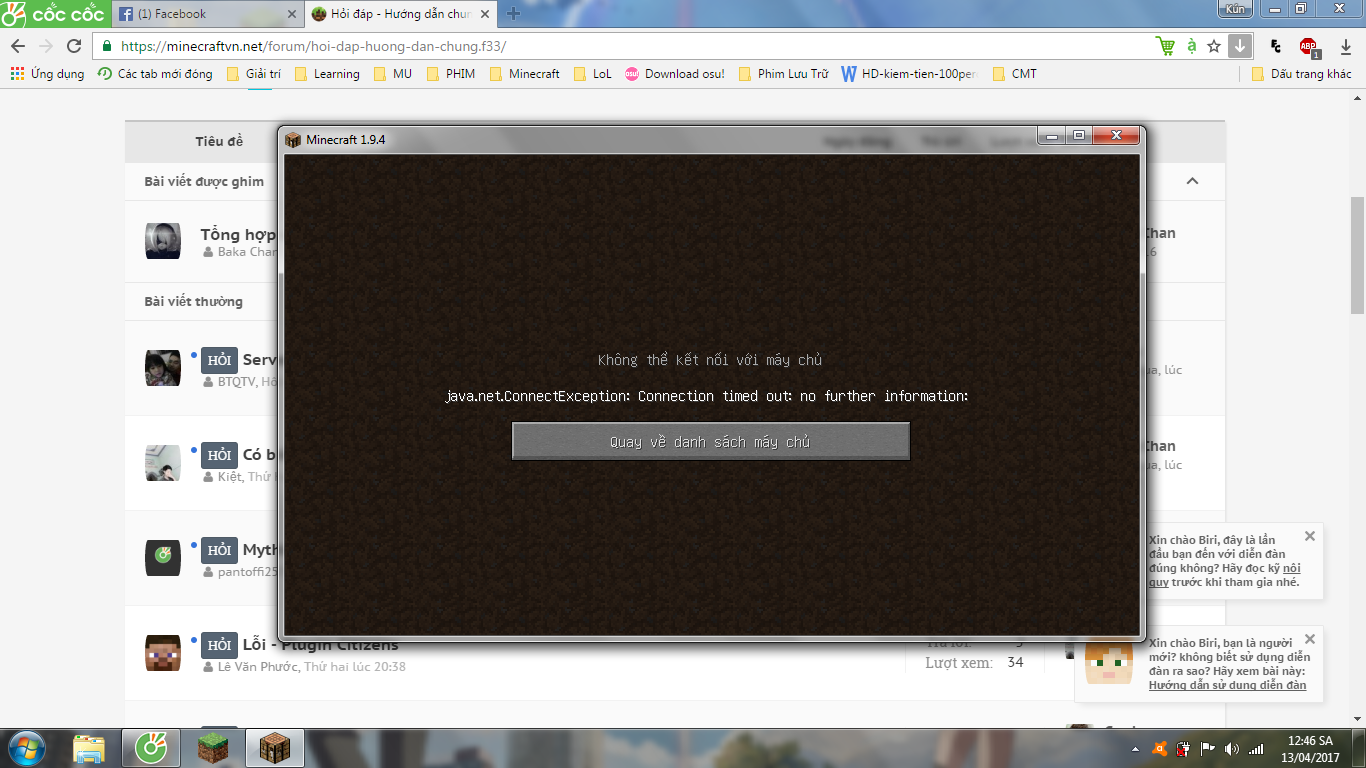The image size is (1366, 768).
Task: Open 'Ứng dụng' apps shortcut
Action: point(47,74)
